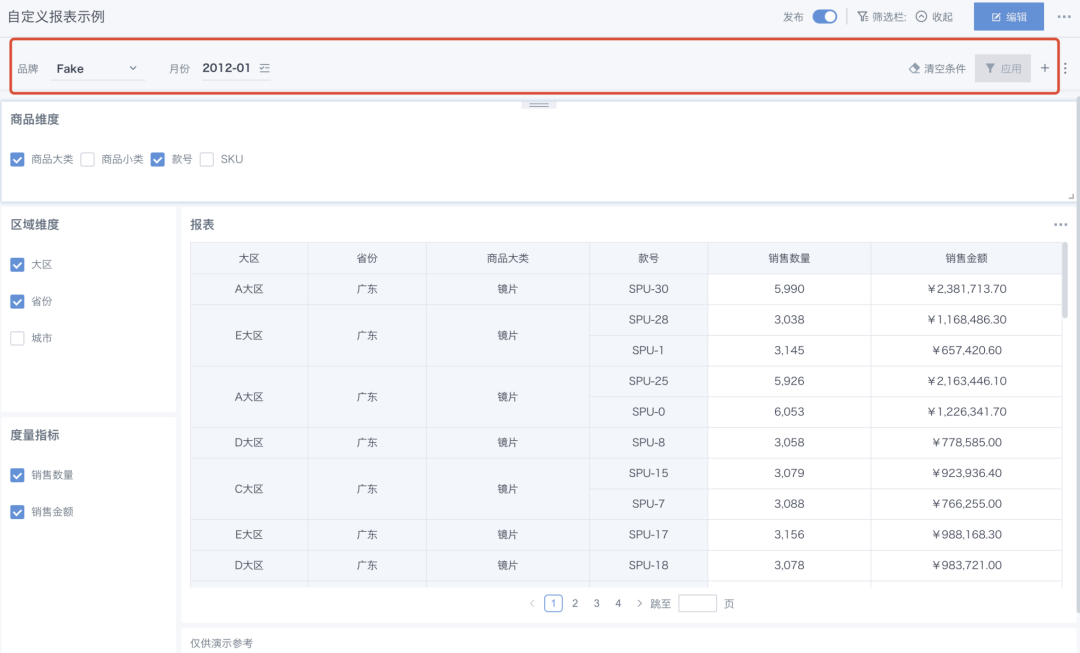Click the 跳至 page number input field

pyautogui.click(x=697, y=603)
